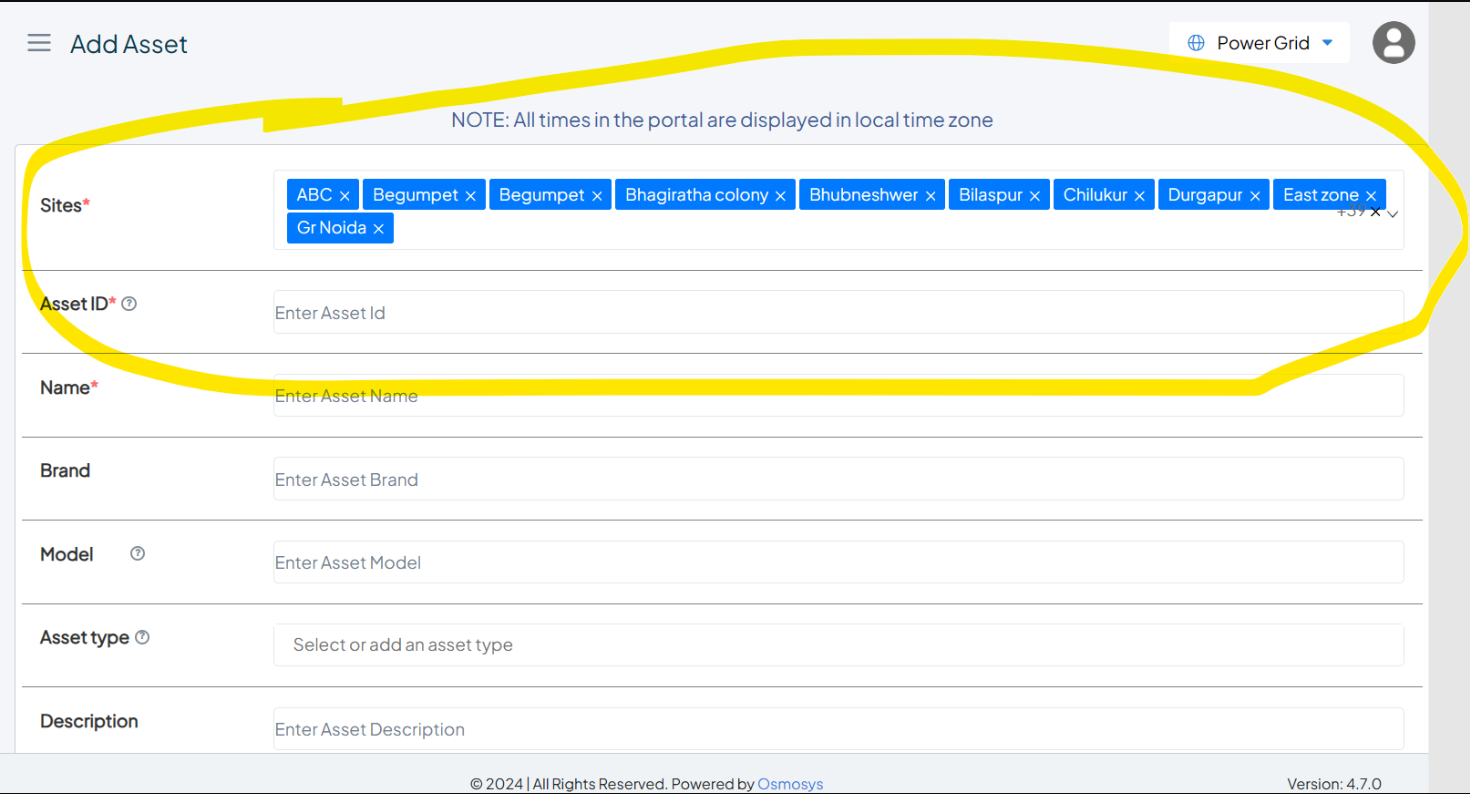1470x794 pixels.
Task: Click the Enter Asset Id field
Action: click(x=838, y=313)
